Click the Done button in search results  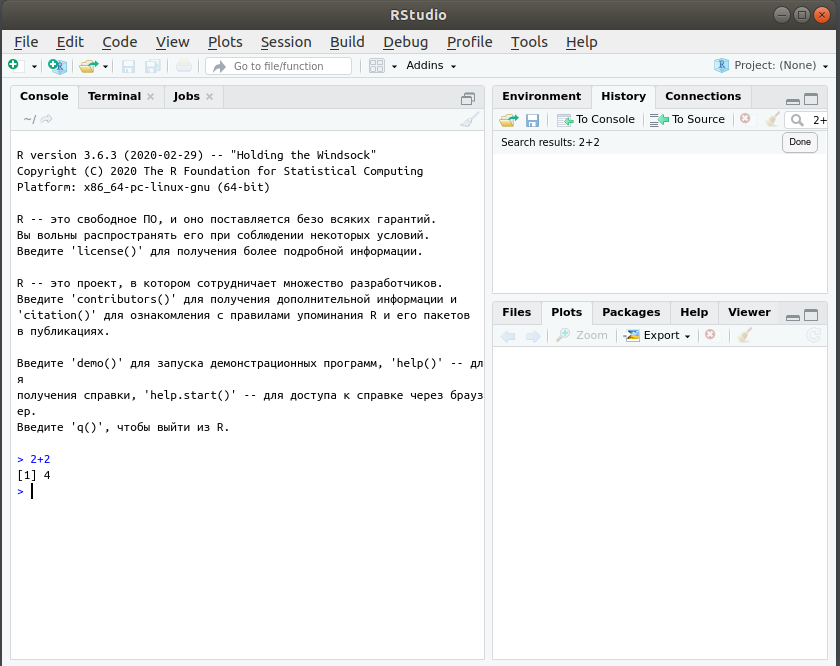tap(800, 143)
